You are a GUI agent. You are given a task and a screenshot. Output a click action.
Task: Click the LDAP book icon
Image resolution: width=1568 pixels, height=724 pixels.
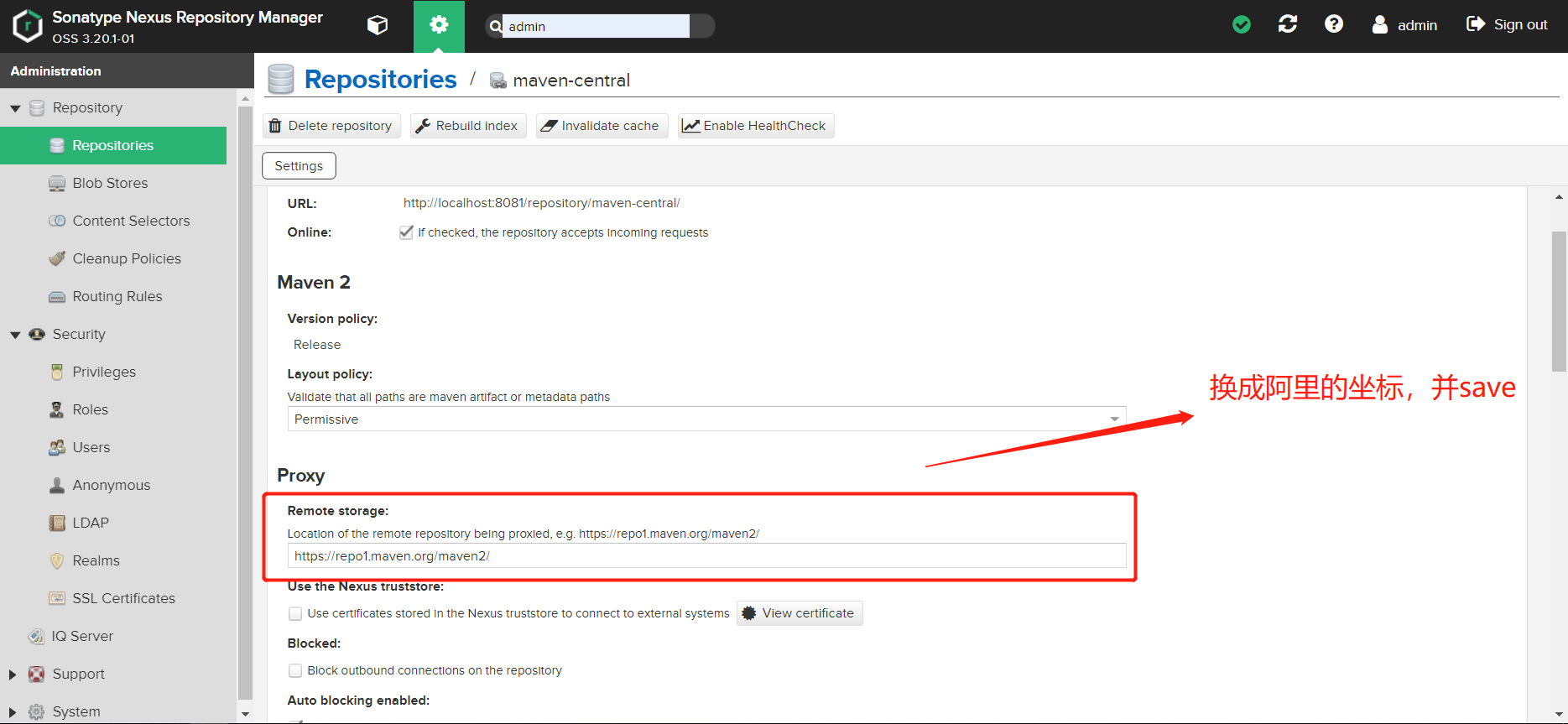click(57, 523)
